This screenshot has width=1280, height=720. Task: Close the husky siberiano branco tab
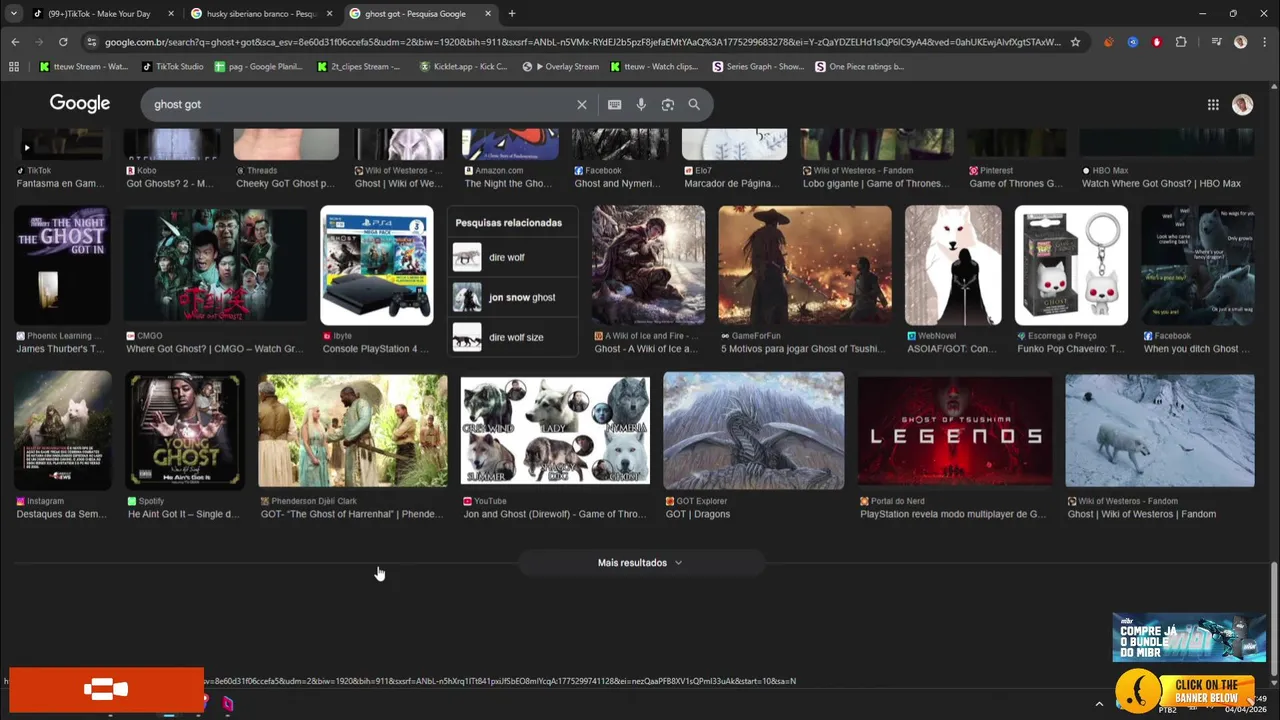tap(329, 14)
